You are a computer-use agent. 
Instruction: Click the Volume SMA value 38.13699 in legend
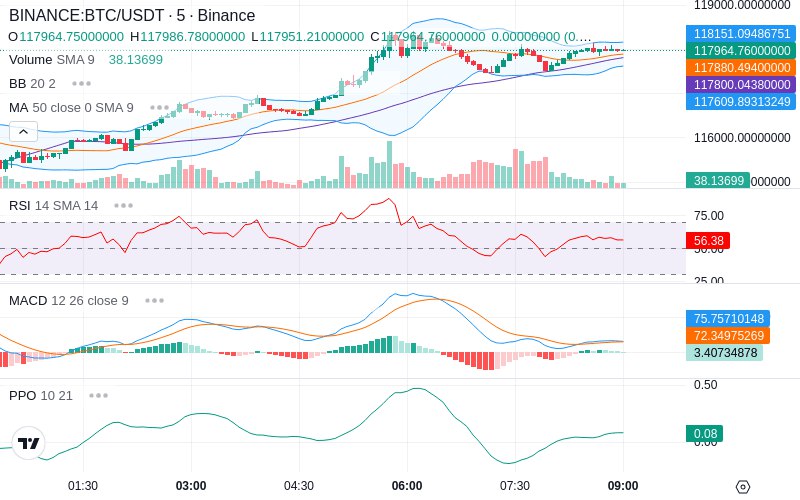[136, 60]
